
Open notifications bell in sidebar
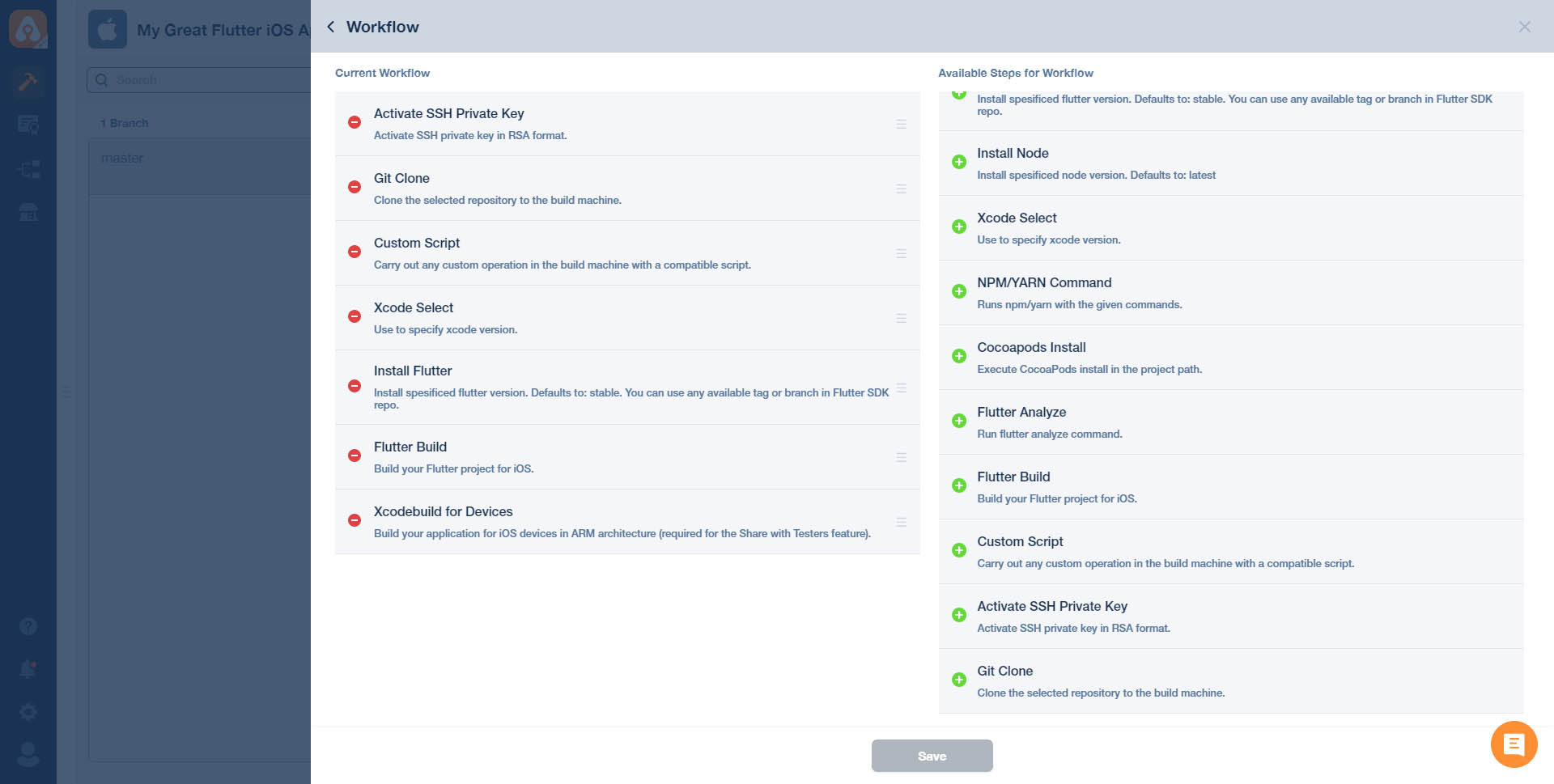28,669
